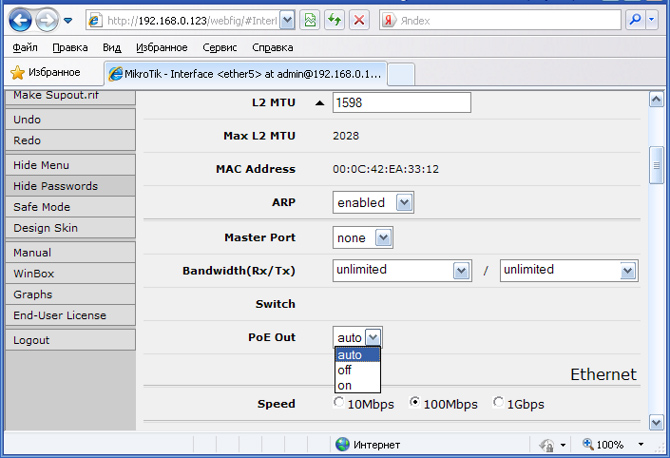Open the Вид menu

(x=112, y=47)
